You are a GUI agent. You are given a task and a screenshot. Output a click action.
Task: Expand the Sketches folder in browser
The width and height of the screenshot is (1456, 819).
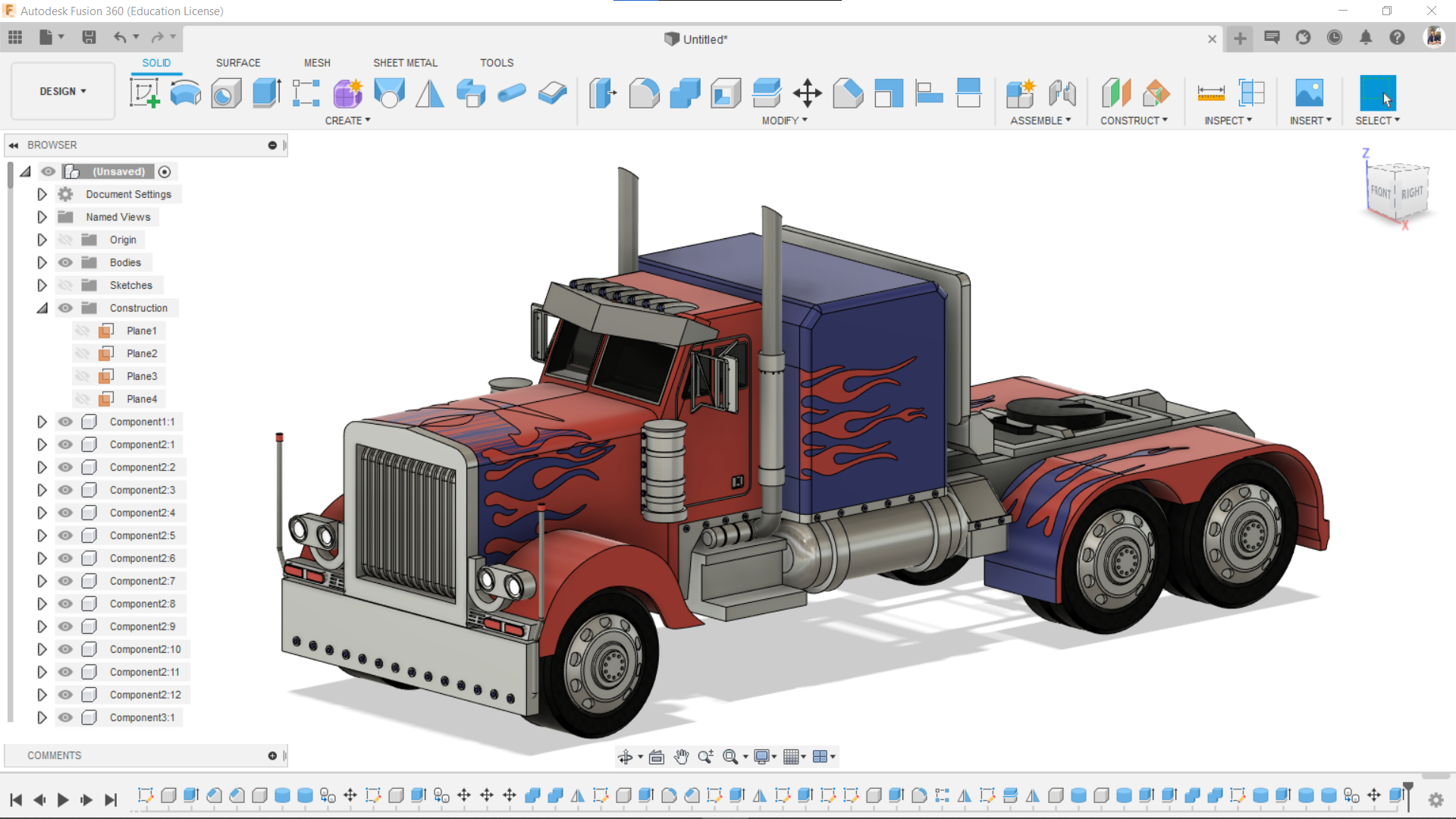click(x=42, y=285)
